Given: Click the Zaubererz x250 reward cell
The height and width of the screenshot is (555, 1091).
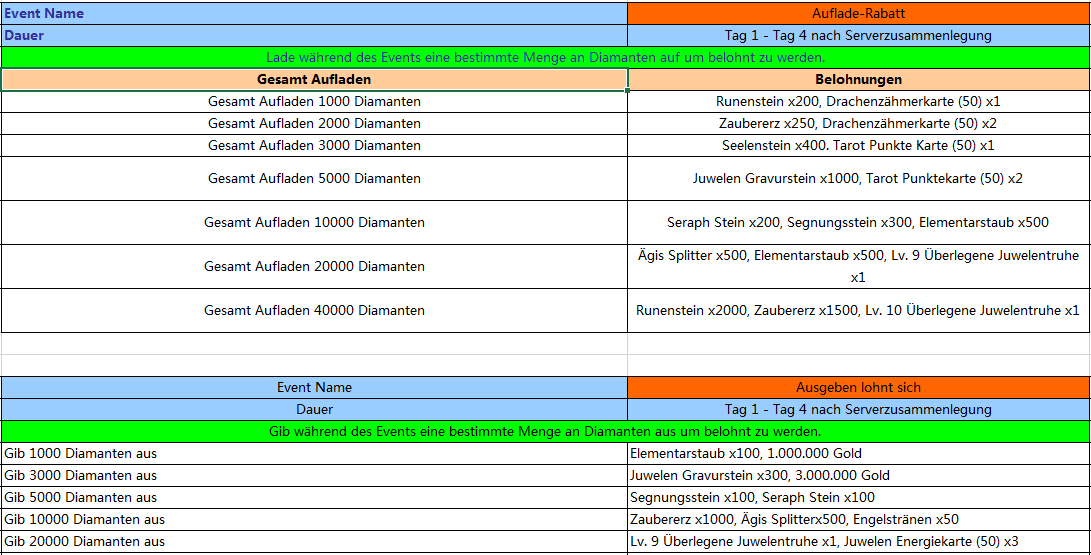Looking at the screenshot, I should pyautogui.click(x=858, y=123).
